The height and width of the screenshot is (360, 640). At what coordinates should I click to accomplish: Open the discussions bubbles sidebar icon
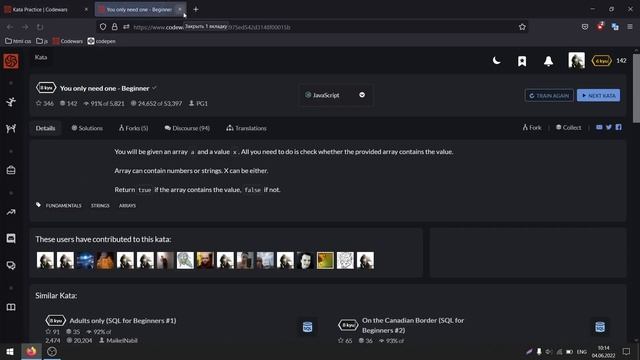(x=11, y=265)
